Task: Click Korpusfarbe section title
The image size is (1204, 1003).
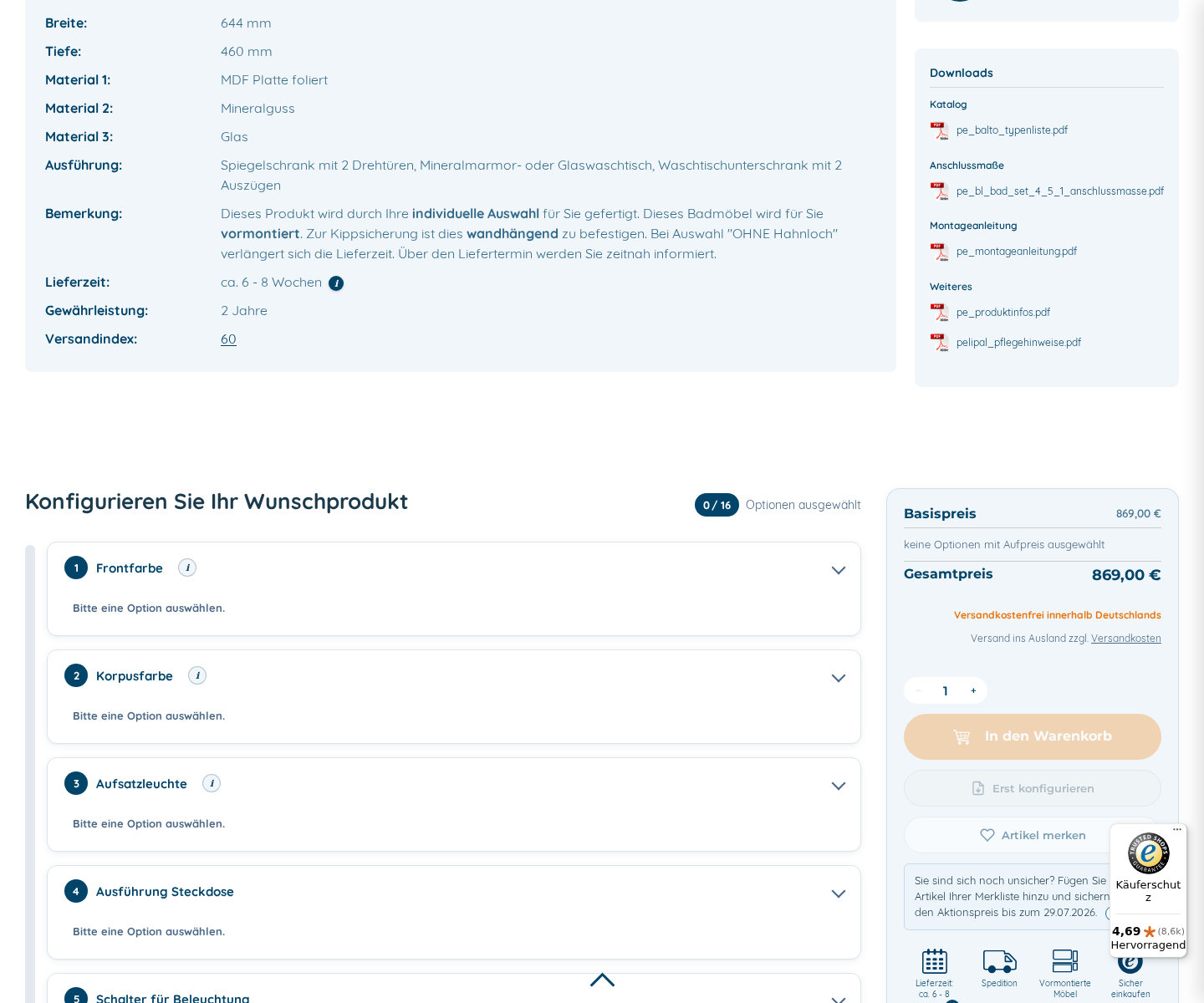Action: (x=135, y=676)
